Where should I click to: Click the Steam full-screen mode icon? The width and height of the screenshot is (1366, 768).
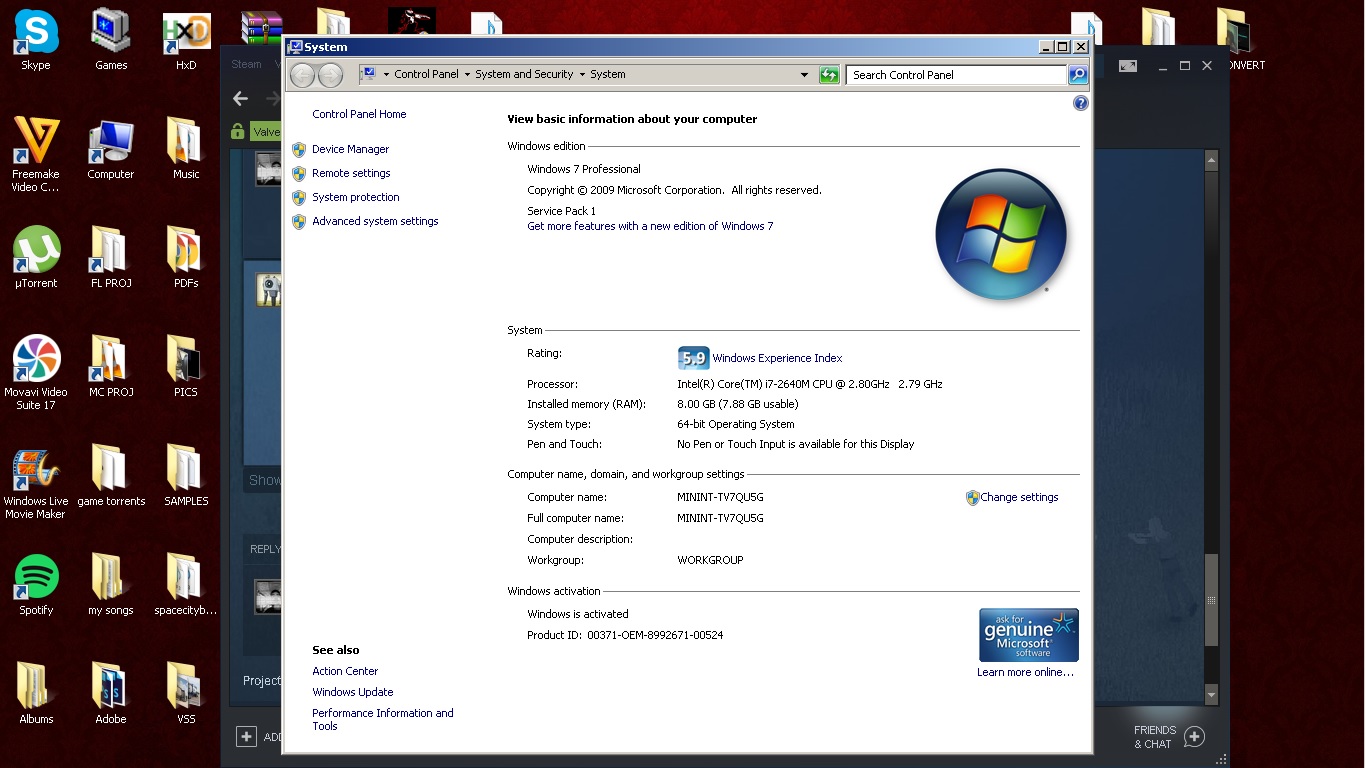click(x=1128, y=66)
